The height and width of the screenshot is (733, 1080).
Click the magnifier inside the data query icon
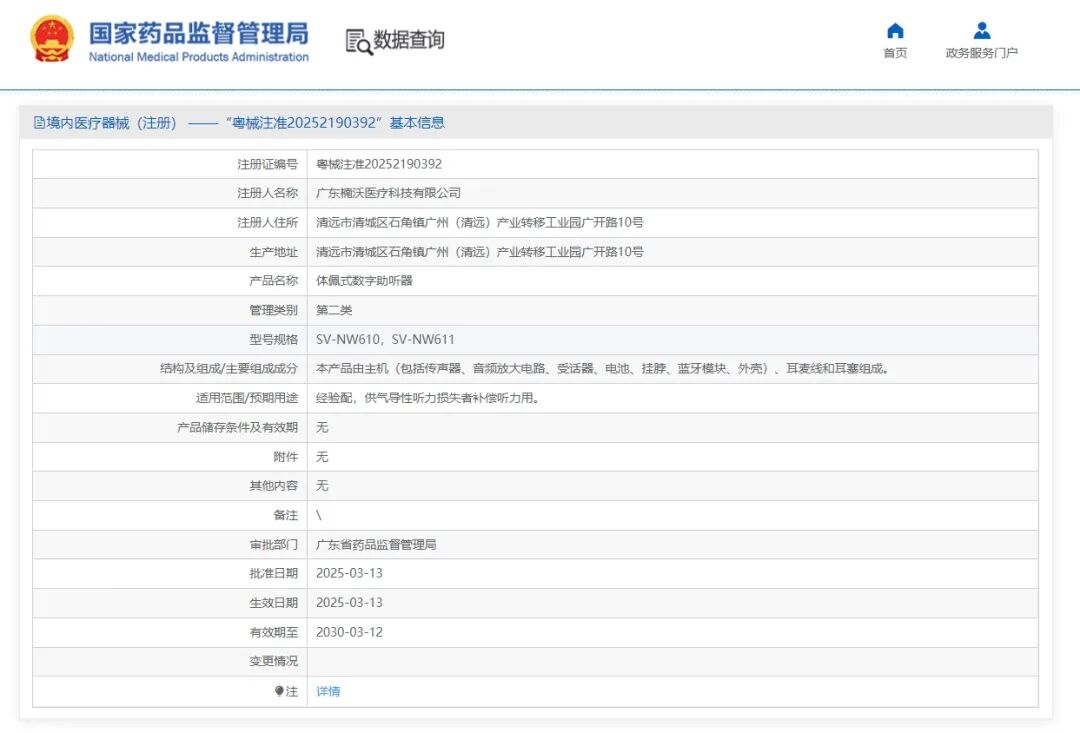click(x=362, y=44)
